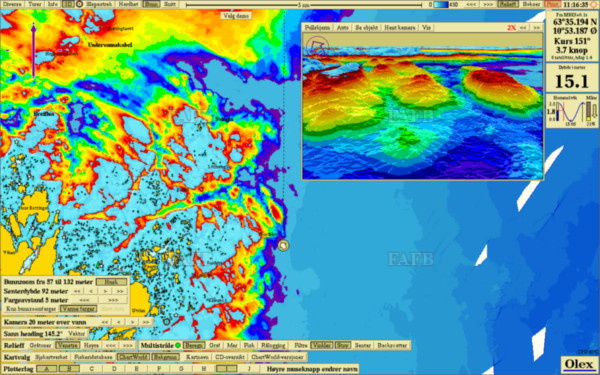Click the green Multistråle status indicator
The height and width of the screenshot is (375, 600).
click(x=177, y=345)
